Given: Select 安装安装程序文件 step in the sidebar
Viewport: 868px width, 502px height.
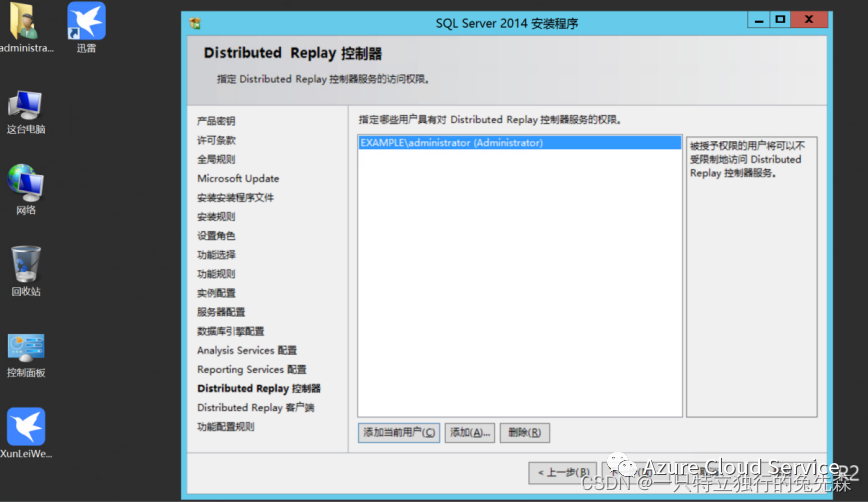Looking at the screenshot, I should (x=235, y=198).
